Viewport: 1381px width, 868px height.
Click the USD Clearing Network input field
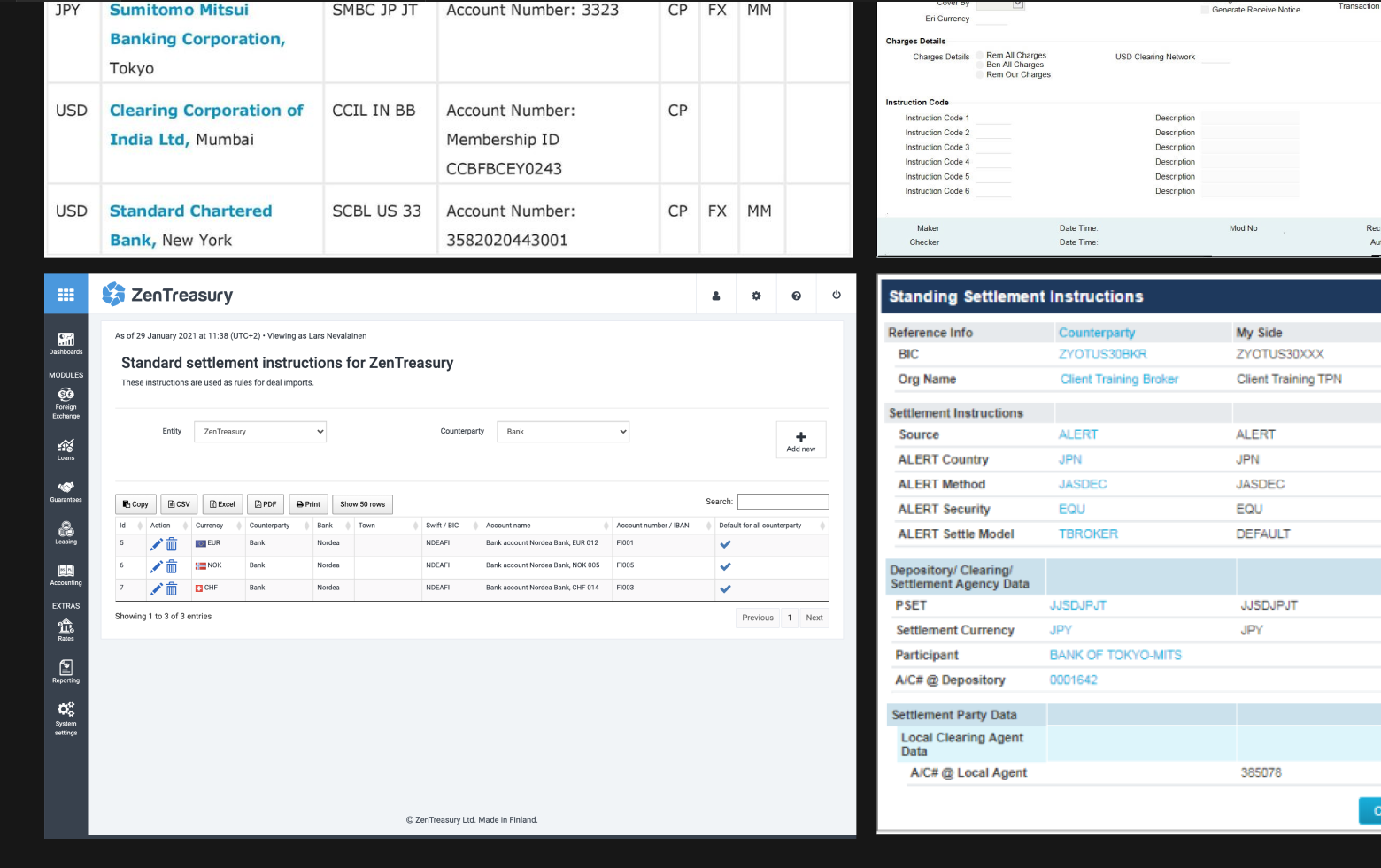[1215, 57]
